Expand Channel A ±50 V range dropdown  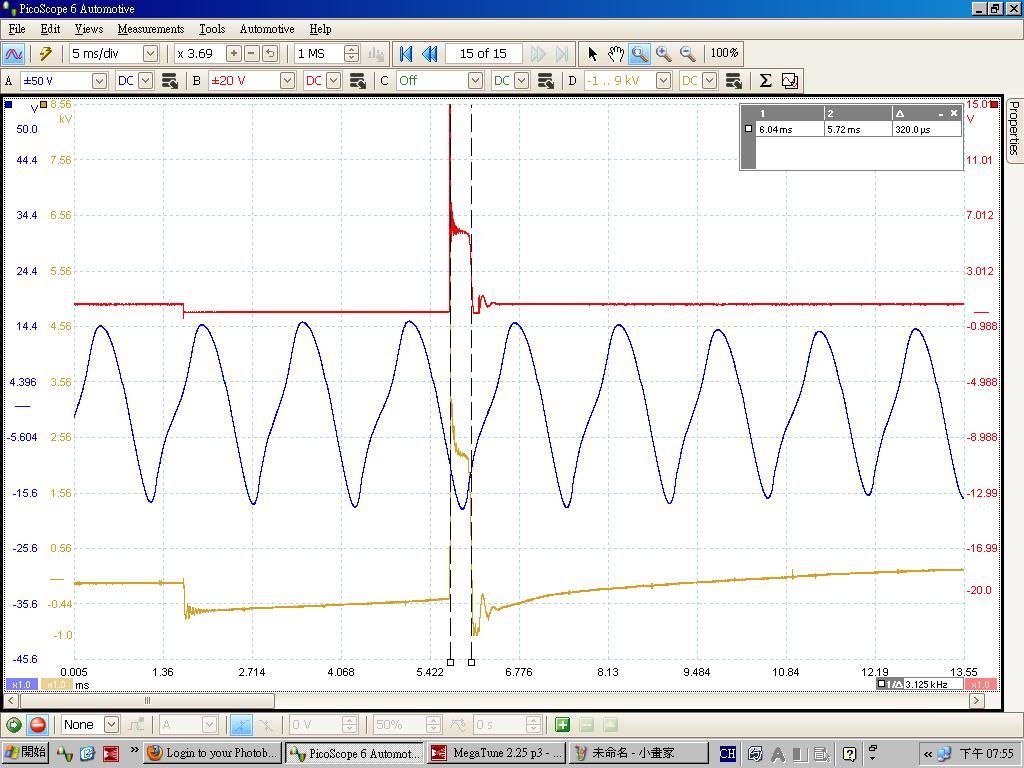click(99, 81)
